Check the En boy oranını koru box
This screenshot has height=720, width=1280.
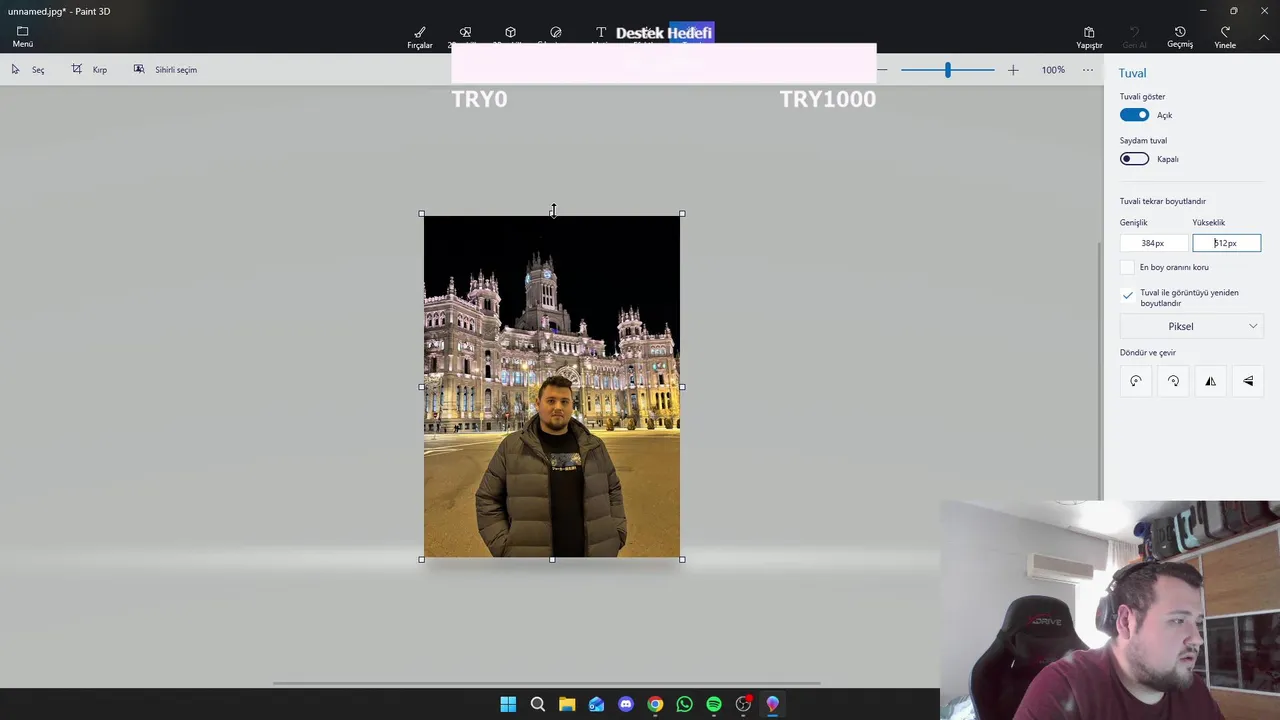(x=1127, y=267)
